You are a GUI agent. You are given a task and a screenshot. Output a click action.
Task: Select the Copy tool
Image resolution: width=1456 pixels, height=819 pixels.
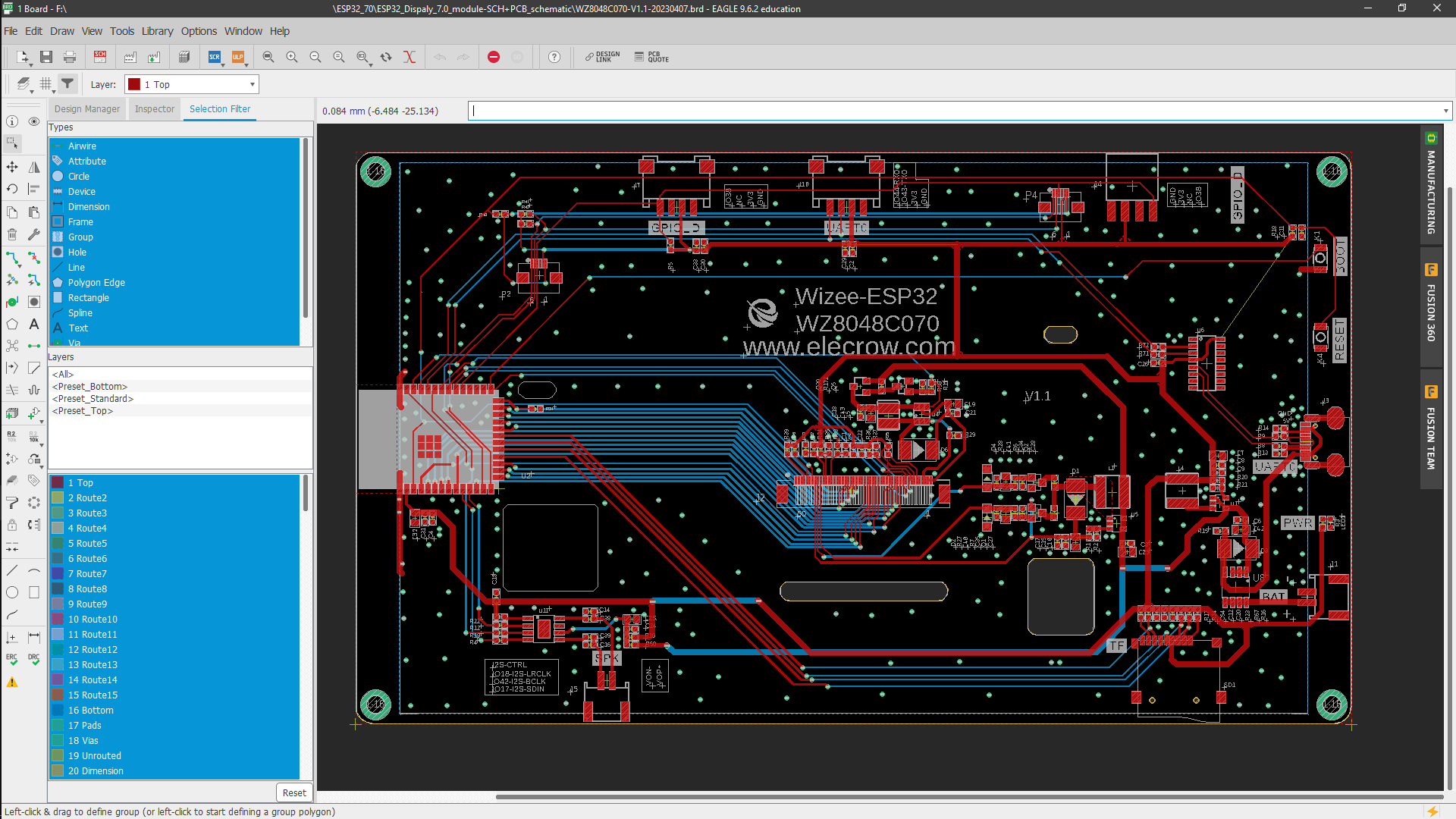pyautogui.click(x=12, y=212)
